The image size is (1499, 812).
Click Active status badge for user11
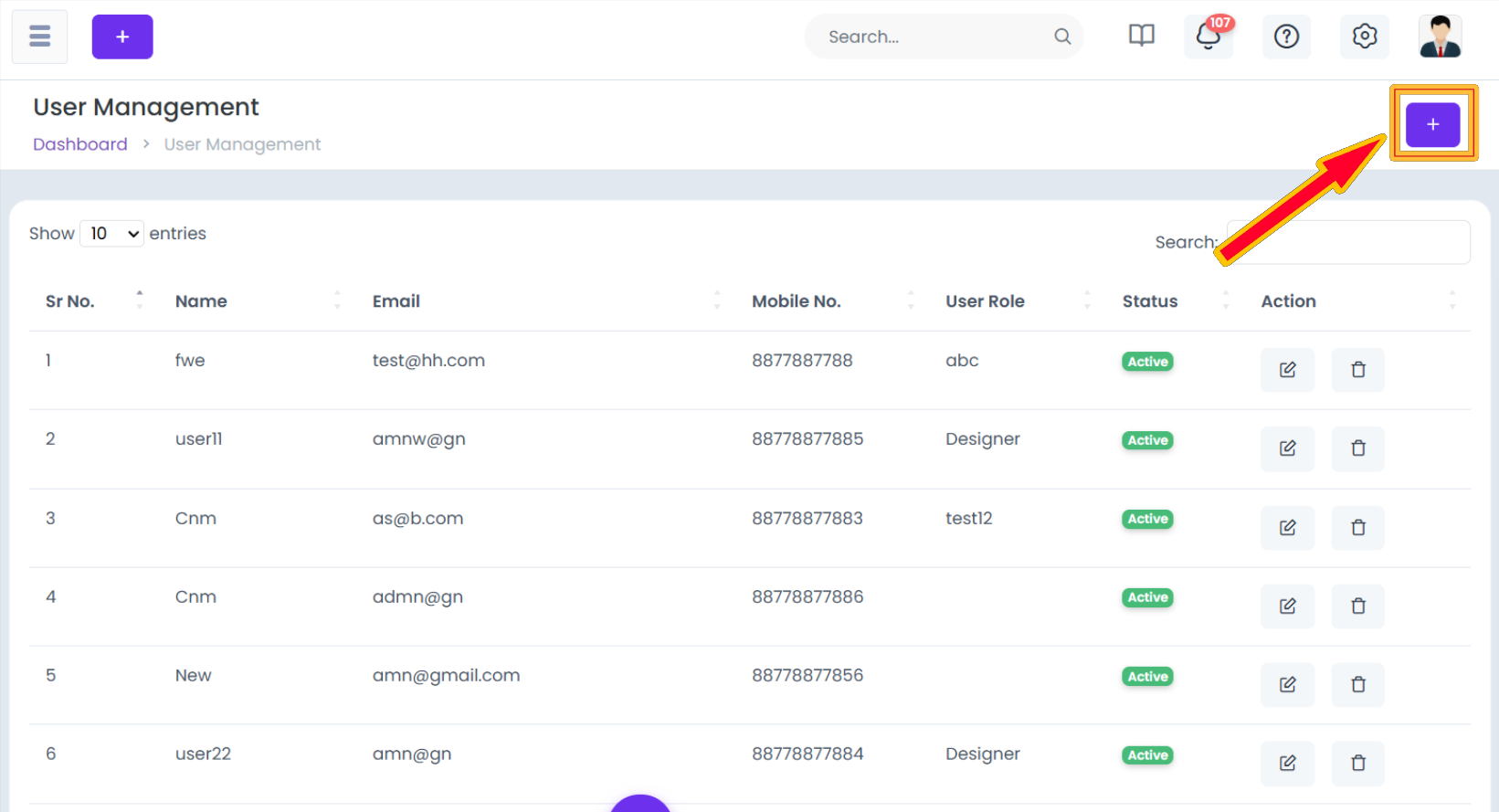[x=1147, y=440]
